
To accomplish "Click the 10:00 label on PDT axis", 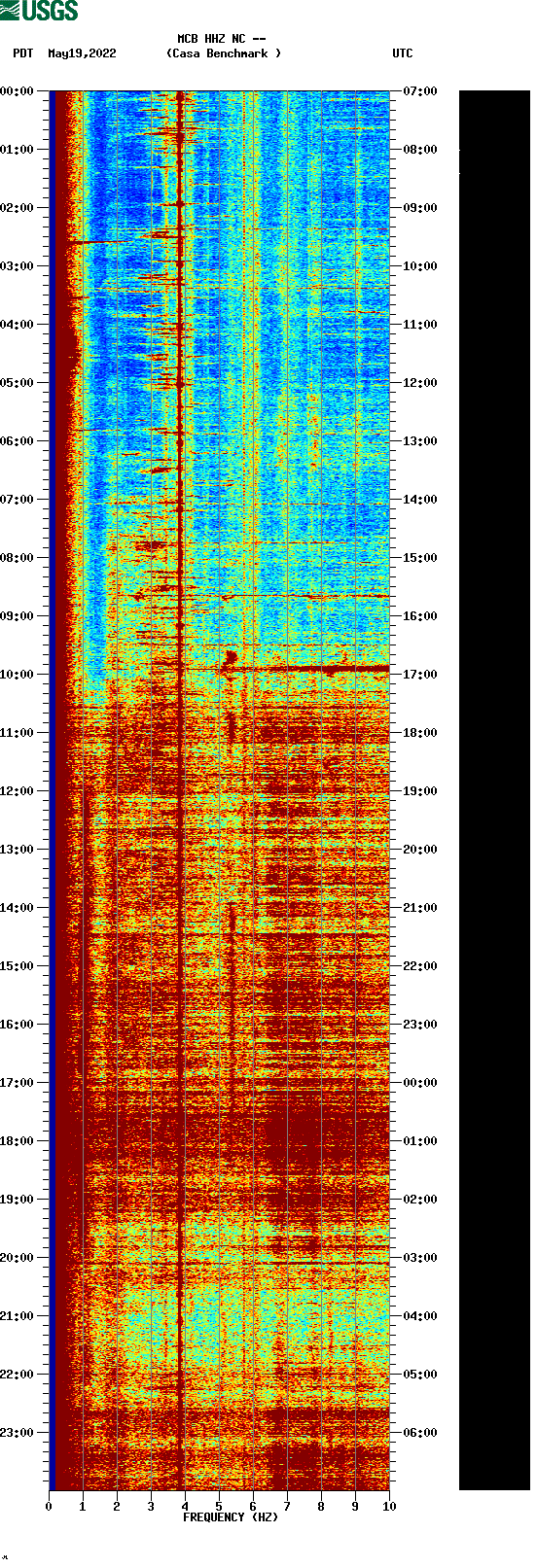I will point(17,675).
